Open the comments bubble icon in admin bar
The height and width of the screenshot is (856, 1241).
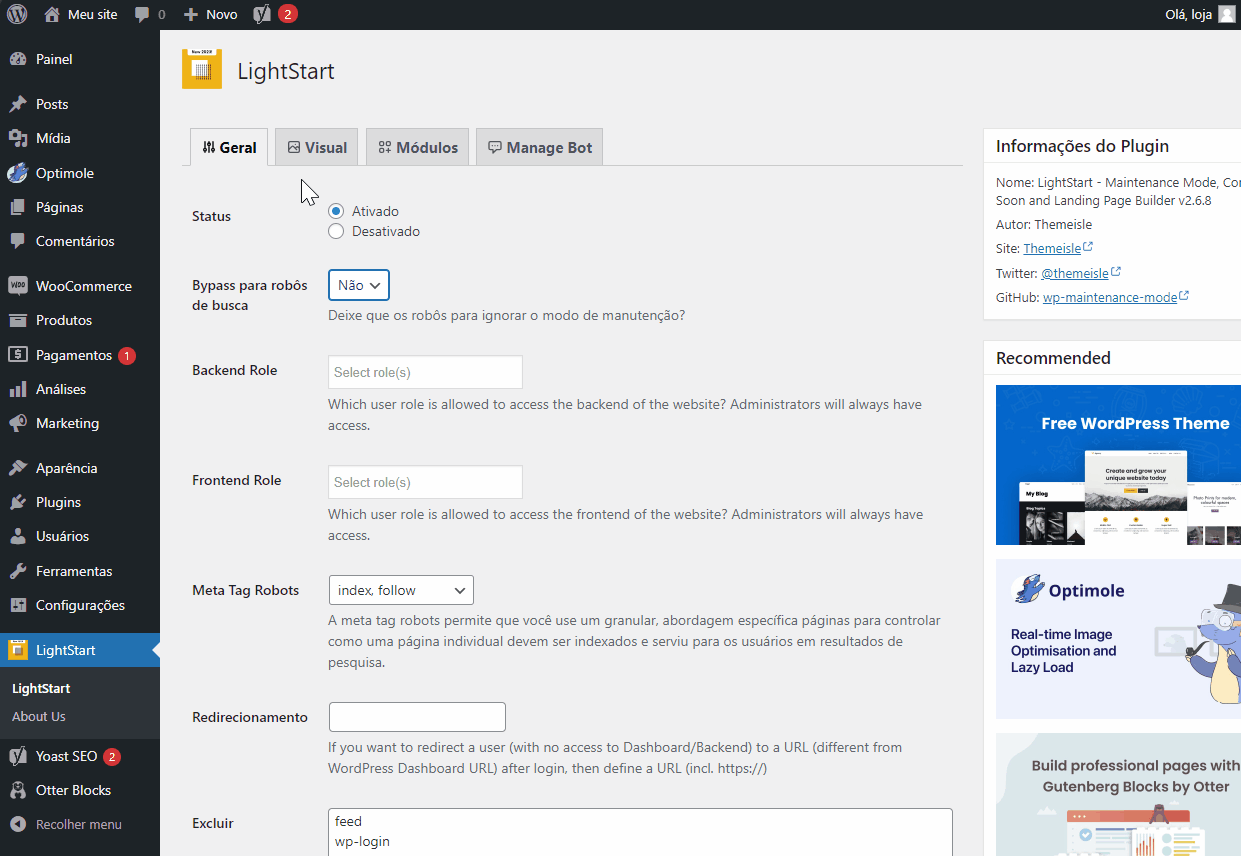(x=142, y=14)
